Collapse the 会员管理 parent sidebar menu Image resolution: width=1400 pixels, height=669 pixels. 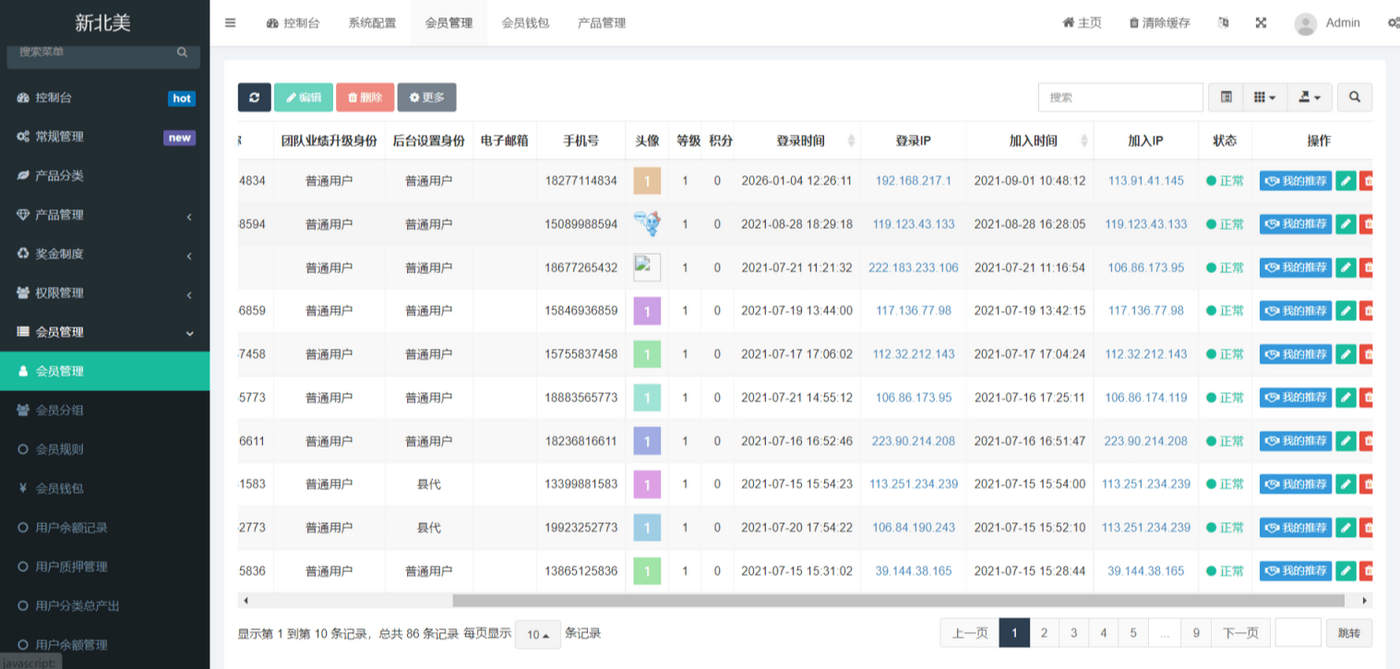pyautogui.click(x=105, y=332)
